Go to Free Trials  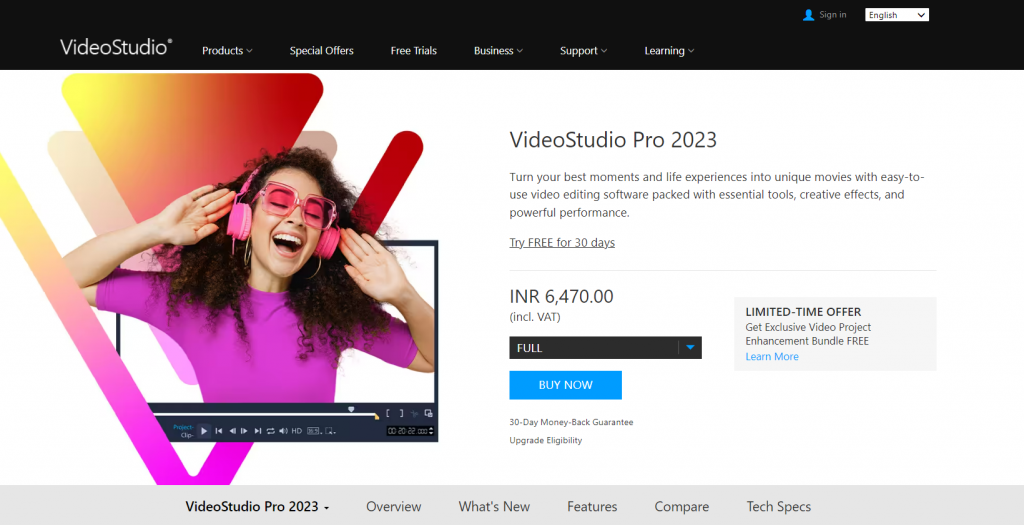[413, 50]
